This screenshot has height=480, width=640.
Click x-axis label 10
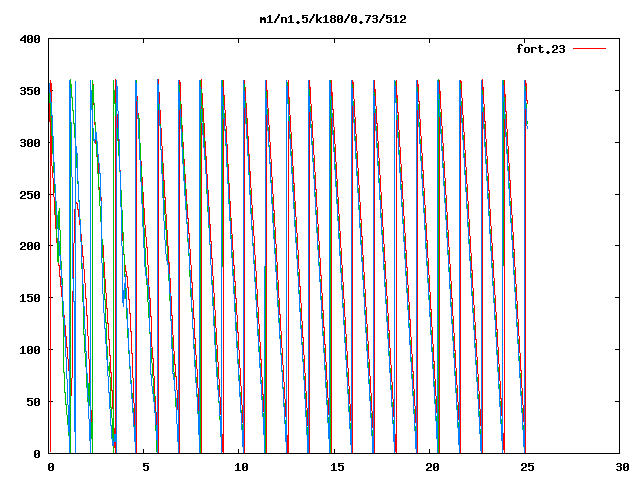(x=241, y=467)
